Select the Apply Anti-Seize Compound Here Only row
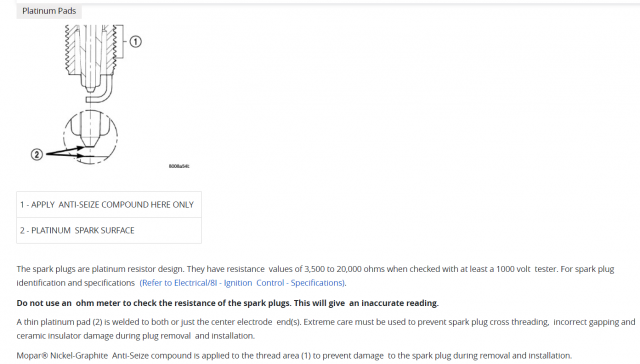 point(109,204)
